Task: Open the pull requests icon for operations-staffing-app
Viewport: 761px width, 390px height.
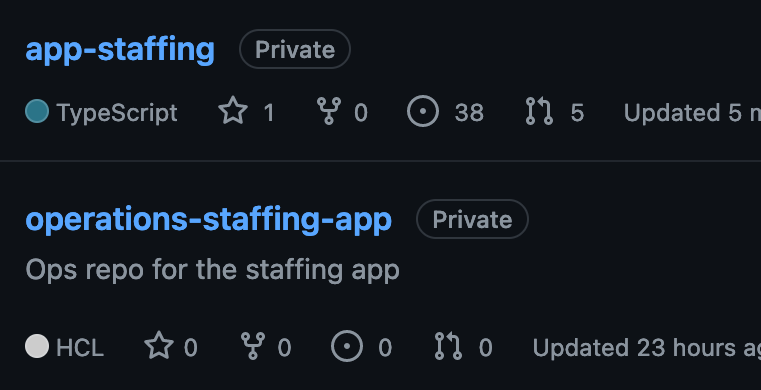Action: 448,346
